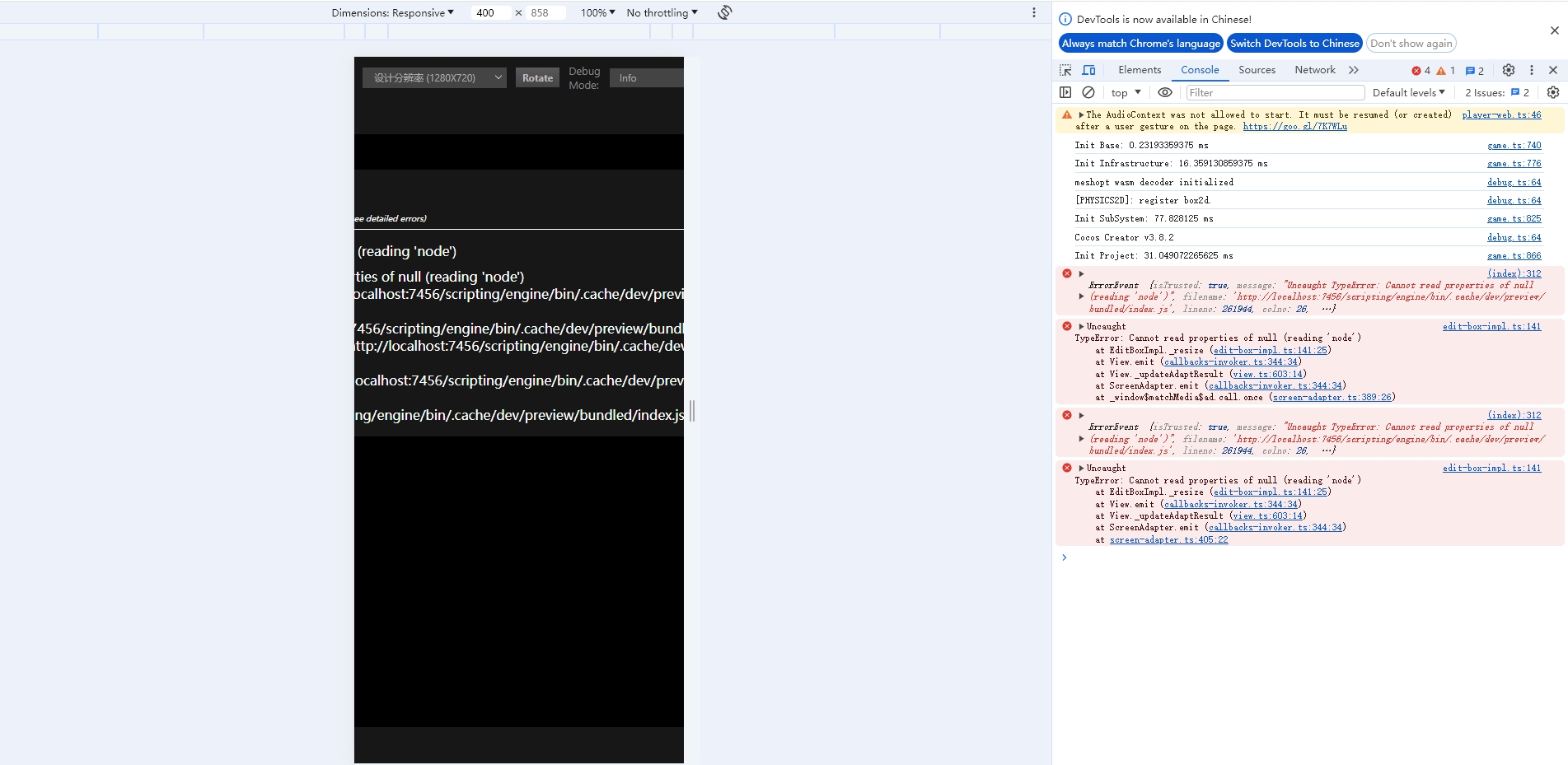This screenshot has height=765, width=1568.
Task: Click the viewport height field showing 858
Action: click(546, 12)
